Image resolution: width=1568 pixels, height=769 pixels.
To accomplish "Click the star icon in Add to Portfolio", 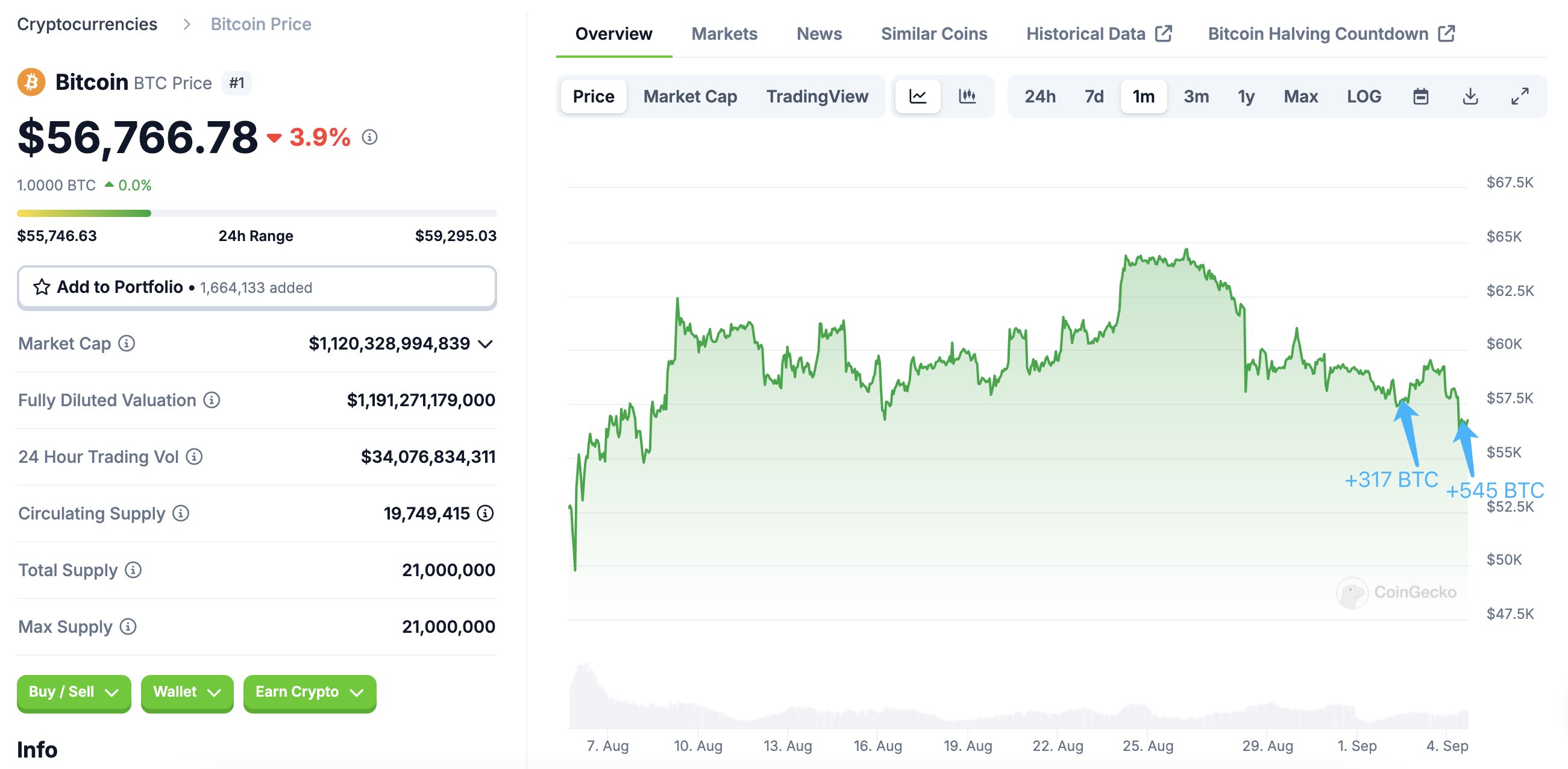I will pyautogui.click(x=42, y=287).
